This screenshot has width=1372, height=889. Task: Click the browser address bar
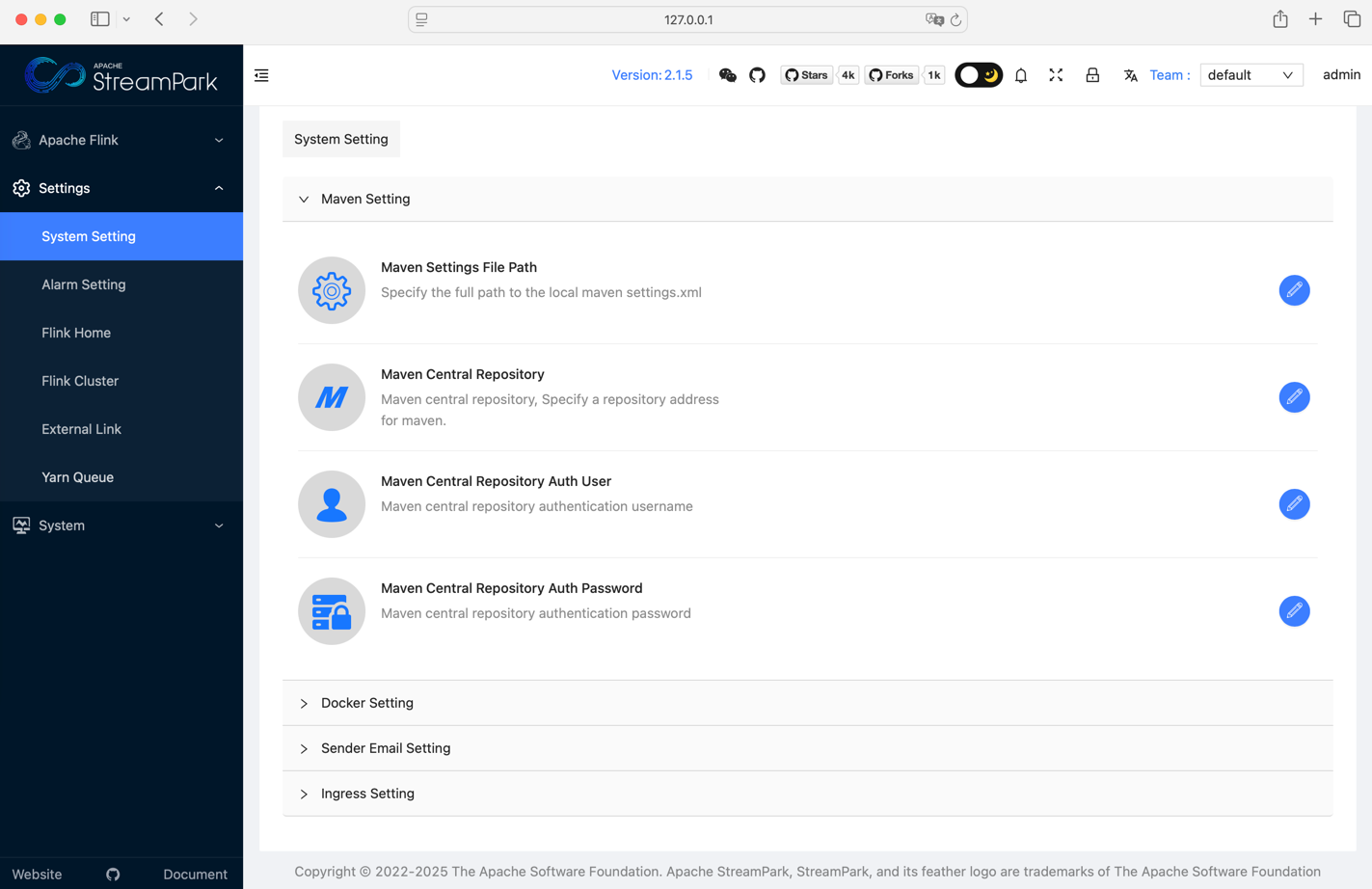pos(687,19)
